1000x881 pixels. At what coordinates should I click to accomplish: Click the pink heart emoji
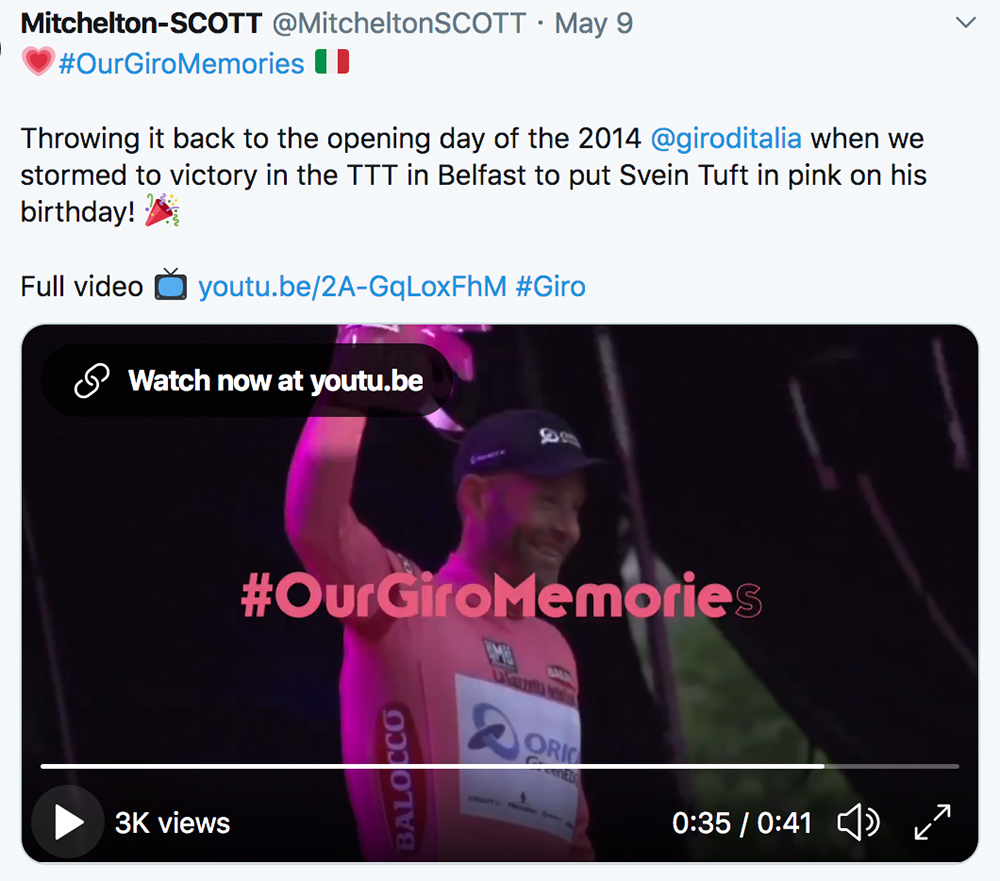[37, 63]
